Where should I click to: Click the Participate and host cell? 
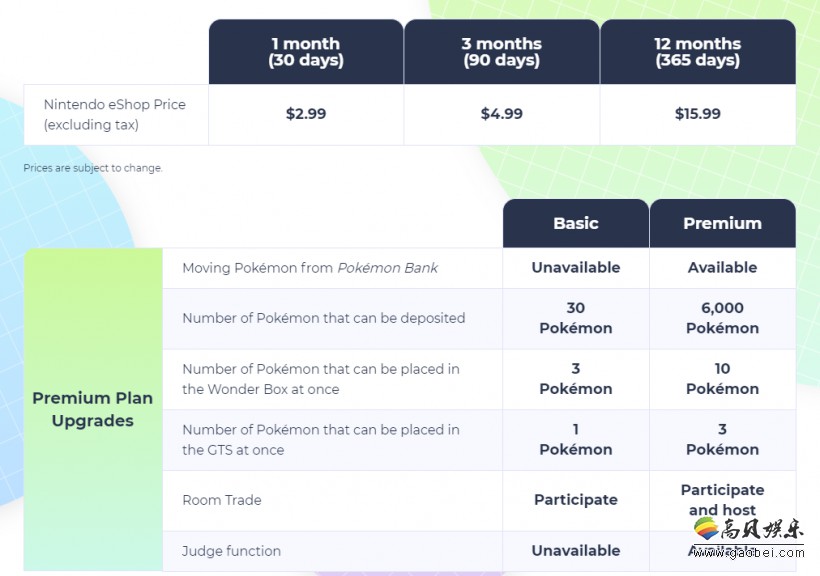[723, 500]
